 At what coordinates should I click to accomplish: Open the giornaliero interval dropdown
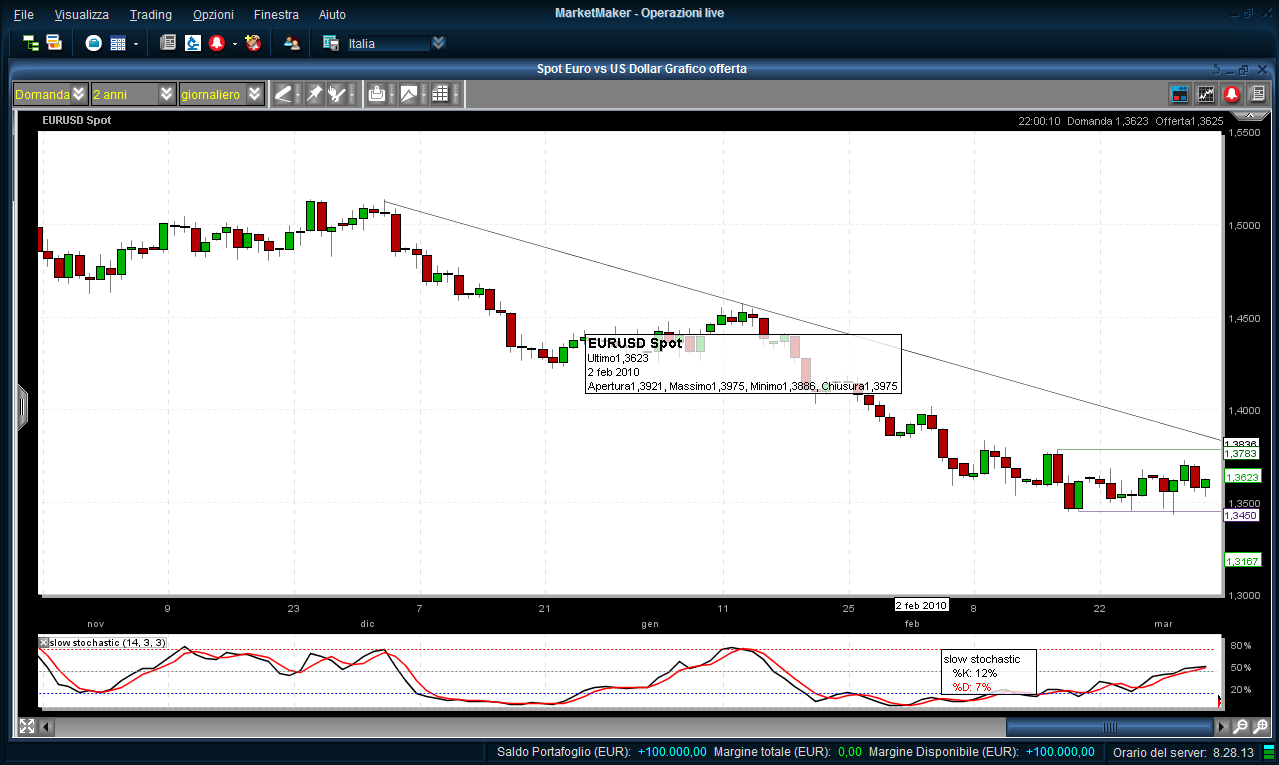[255, 94]
